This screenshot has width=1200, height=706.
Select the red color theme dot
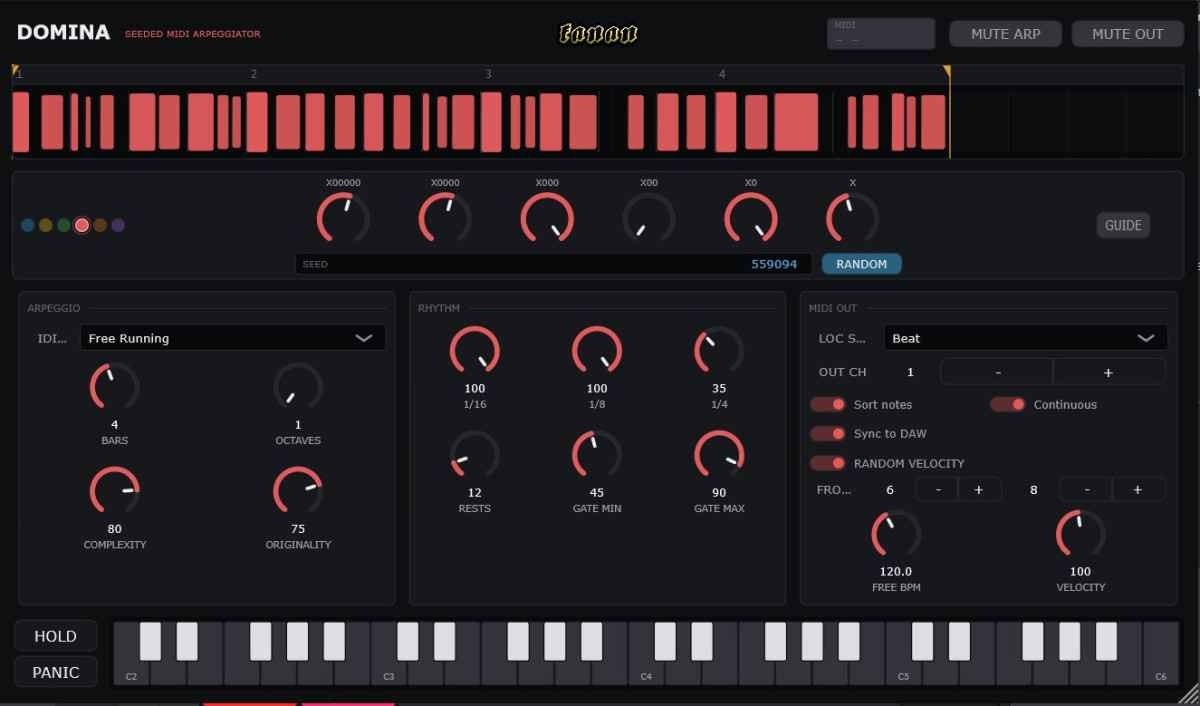click(x=82, y=225)
